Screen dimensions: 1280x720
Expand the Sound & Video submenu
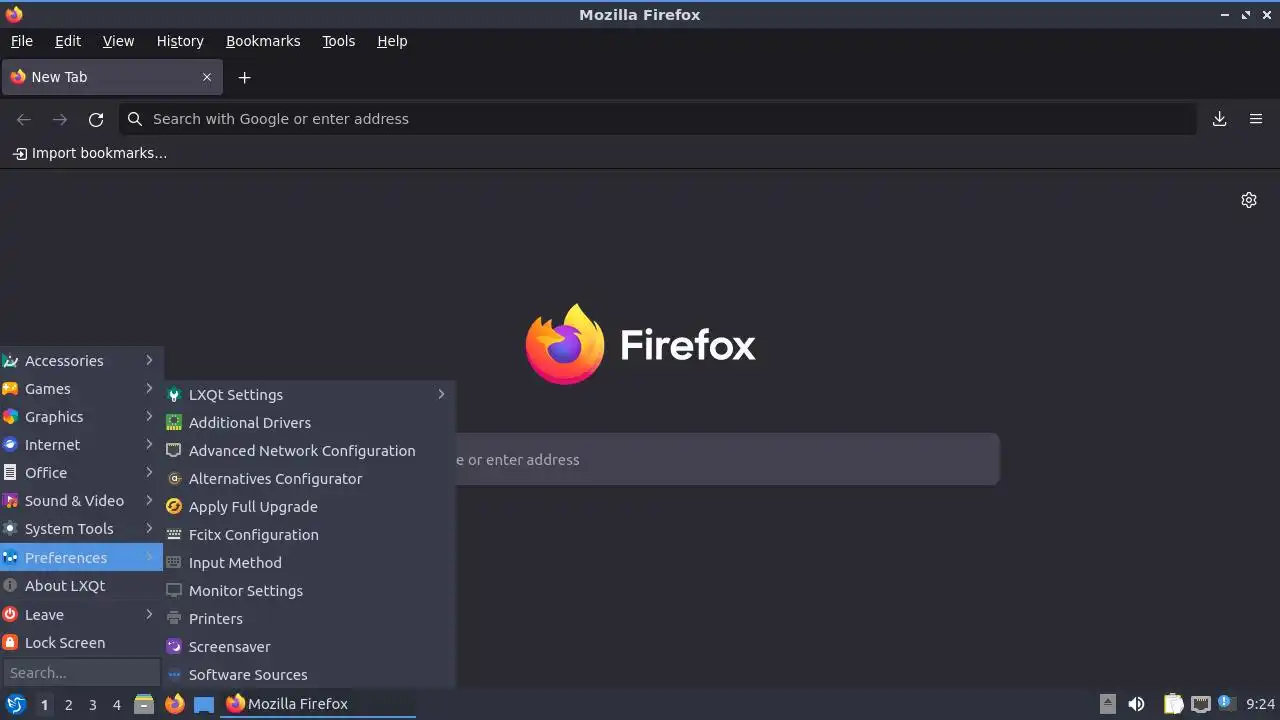click(x=82, y=501)
